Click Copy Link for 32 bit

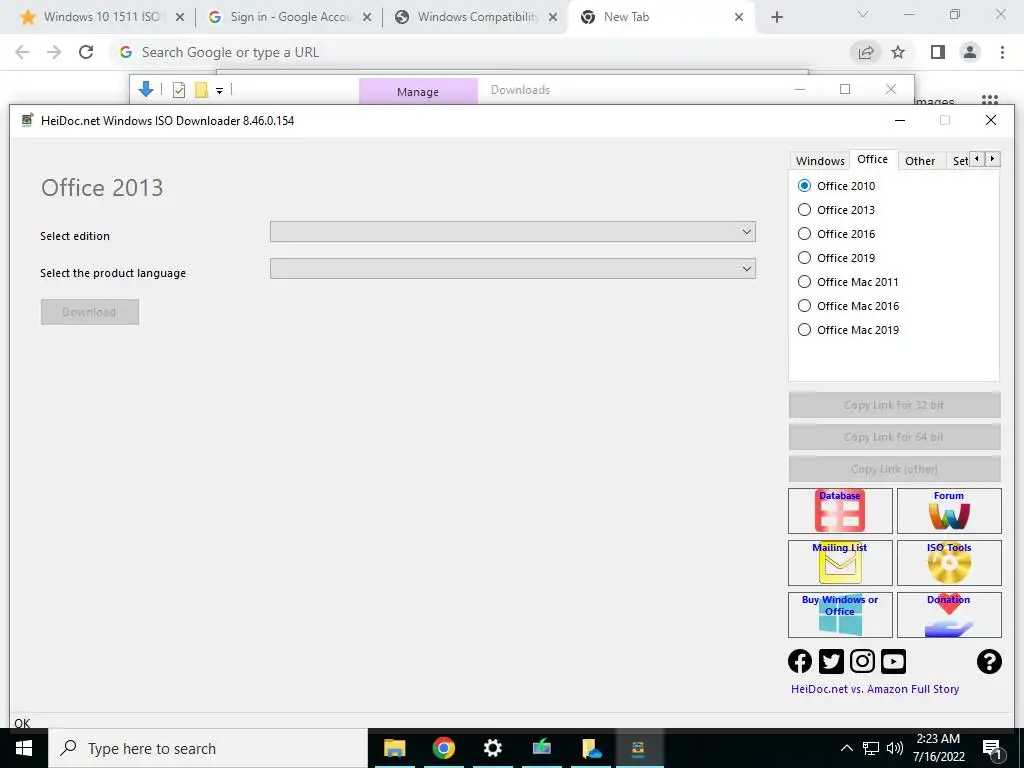point(894,405)
